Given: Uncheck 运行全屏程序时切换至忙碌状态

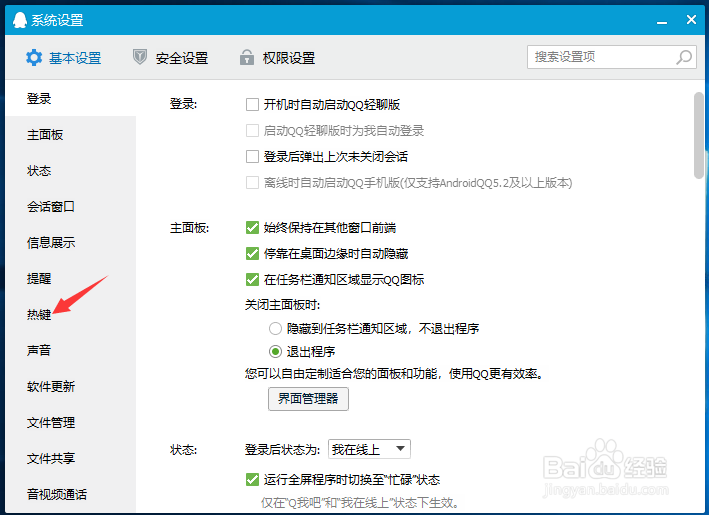Looking at the screenshot, I should click(252, 479).
